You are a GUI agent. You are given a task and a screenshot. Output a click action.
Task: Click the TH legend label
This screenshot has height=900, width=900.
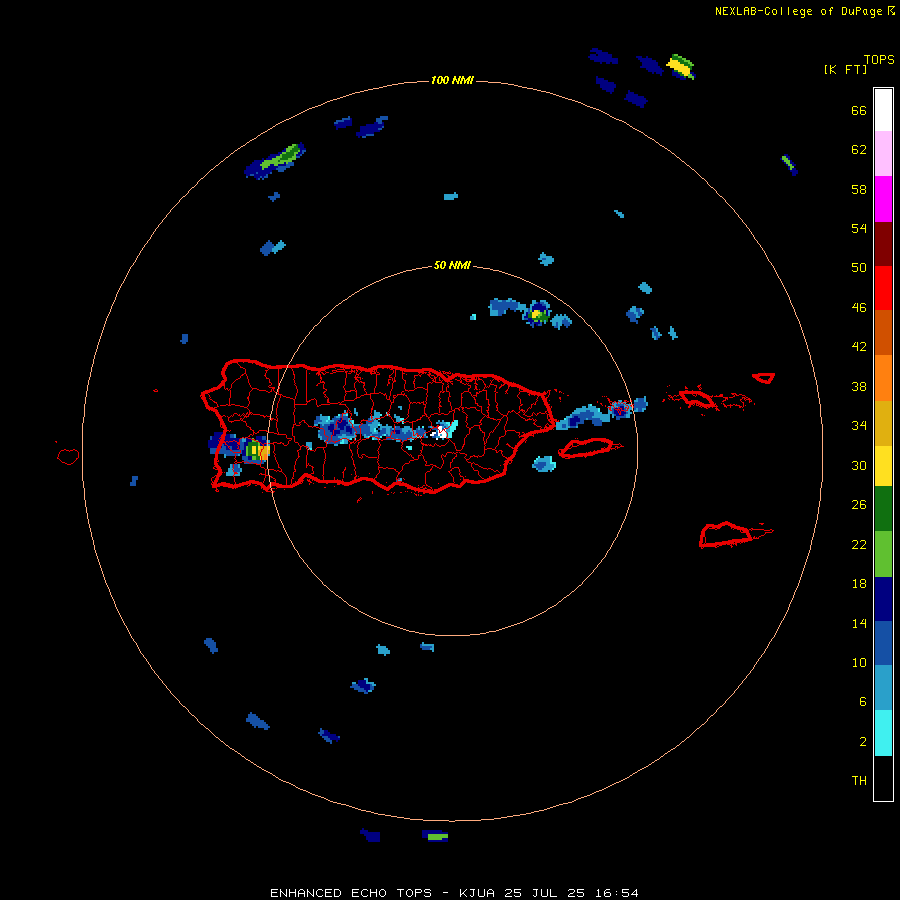pos(859,781)
